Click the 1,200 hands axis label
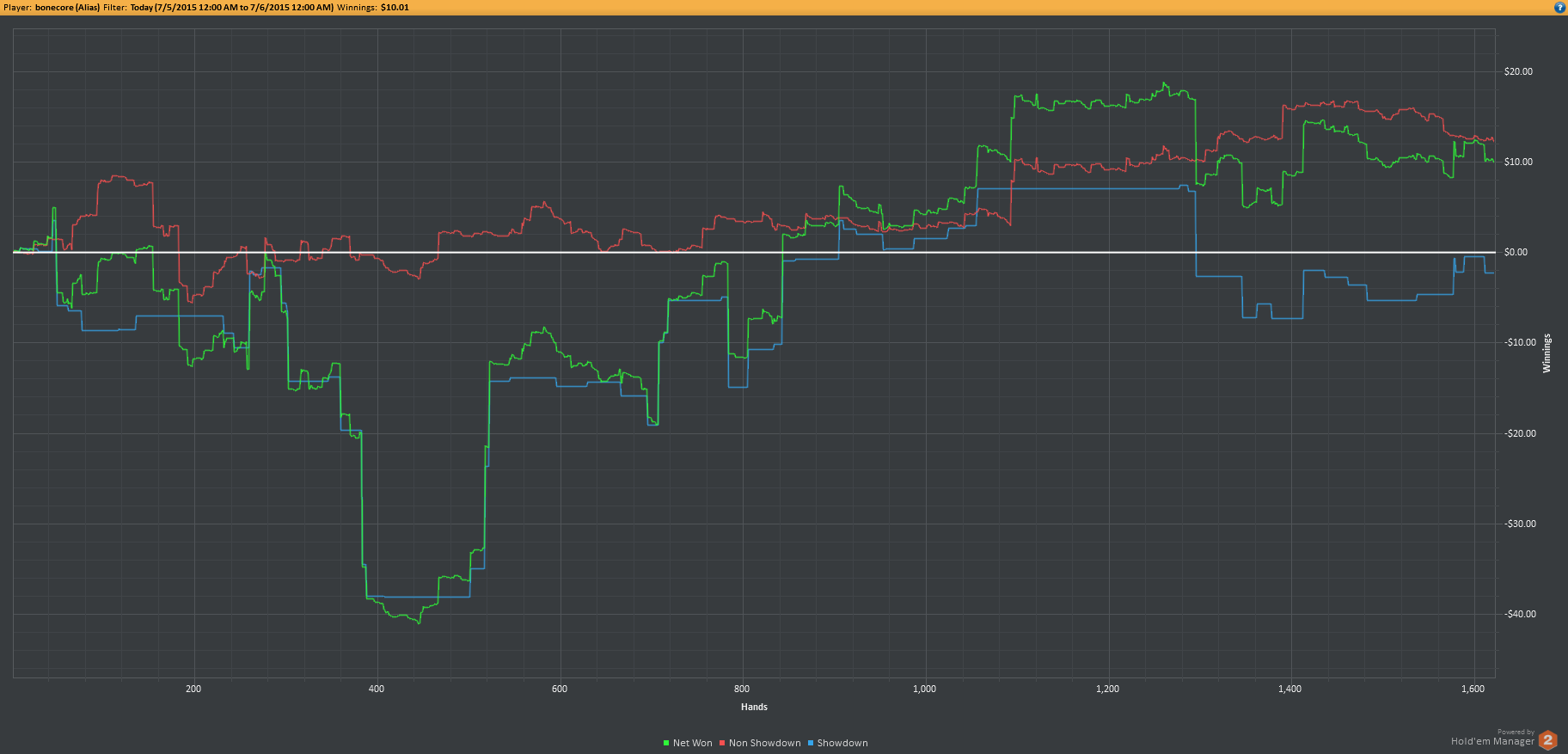The height and width of the screenshot is (754, 1568). (x=1108, y=689)
